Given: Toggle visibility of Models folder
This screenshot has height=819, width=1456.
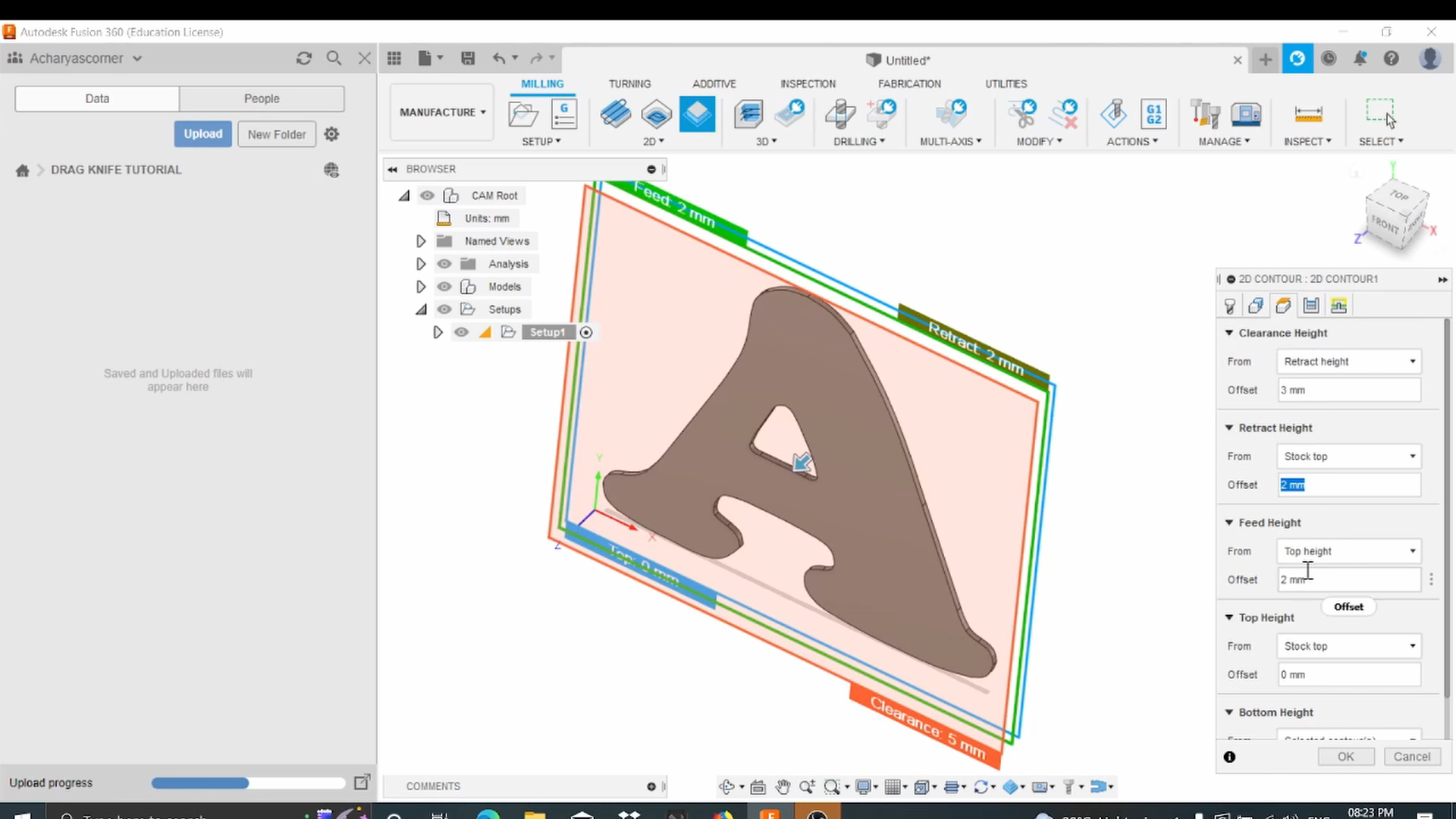Looking at the screenshot, I should click(444, 286).
